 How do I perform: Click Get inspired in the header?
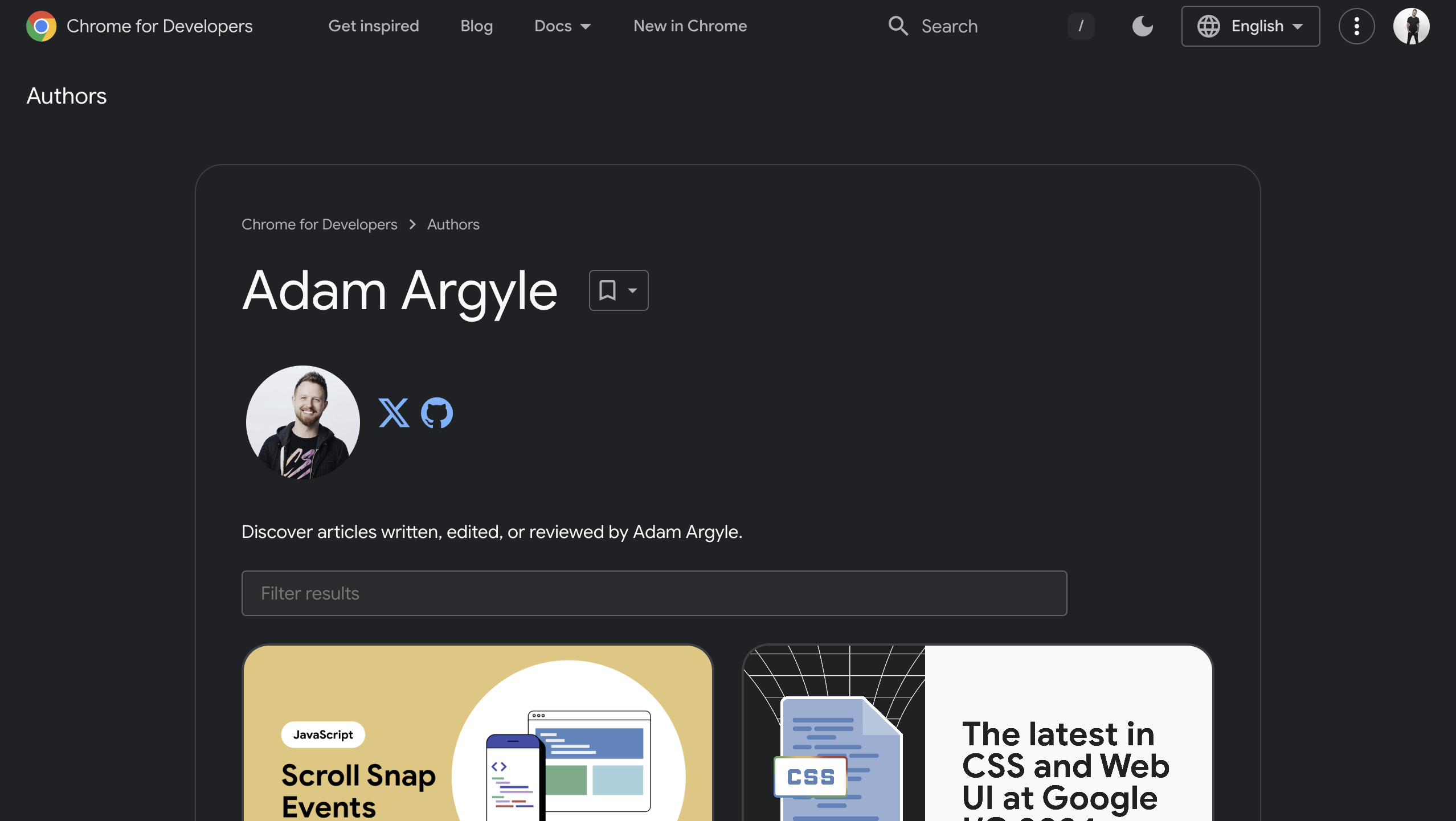click(x=374, y=26)
